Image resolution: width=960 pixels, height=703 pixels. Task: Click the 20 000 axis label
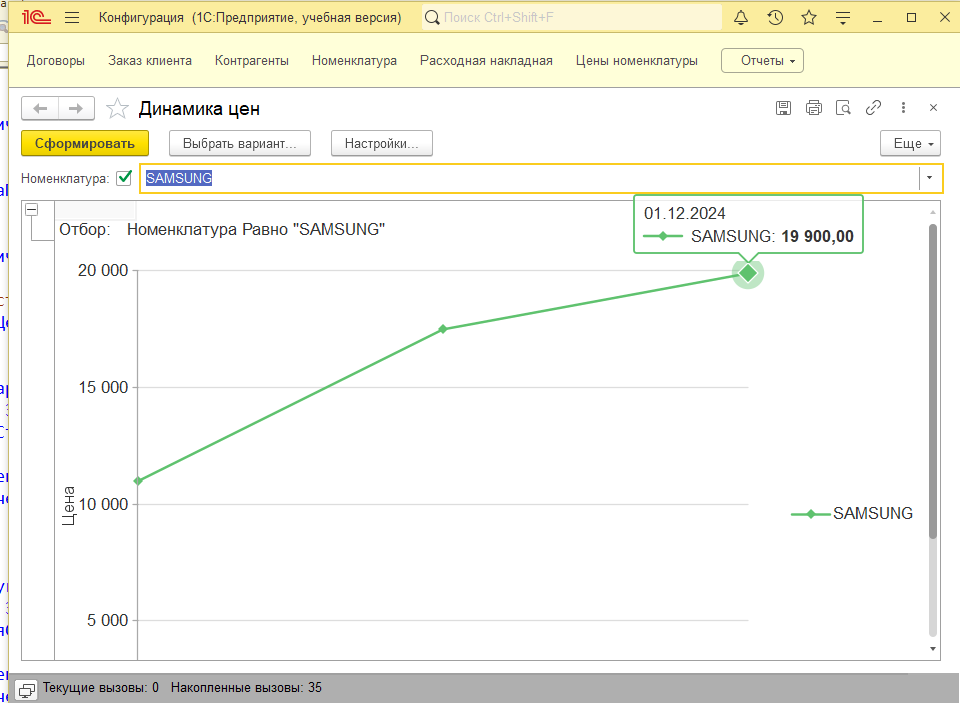[x=103, y=270]
